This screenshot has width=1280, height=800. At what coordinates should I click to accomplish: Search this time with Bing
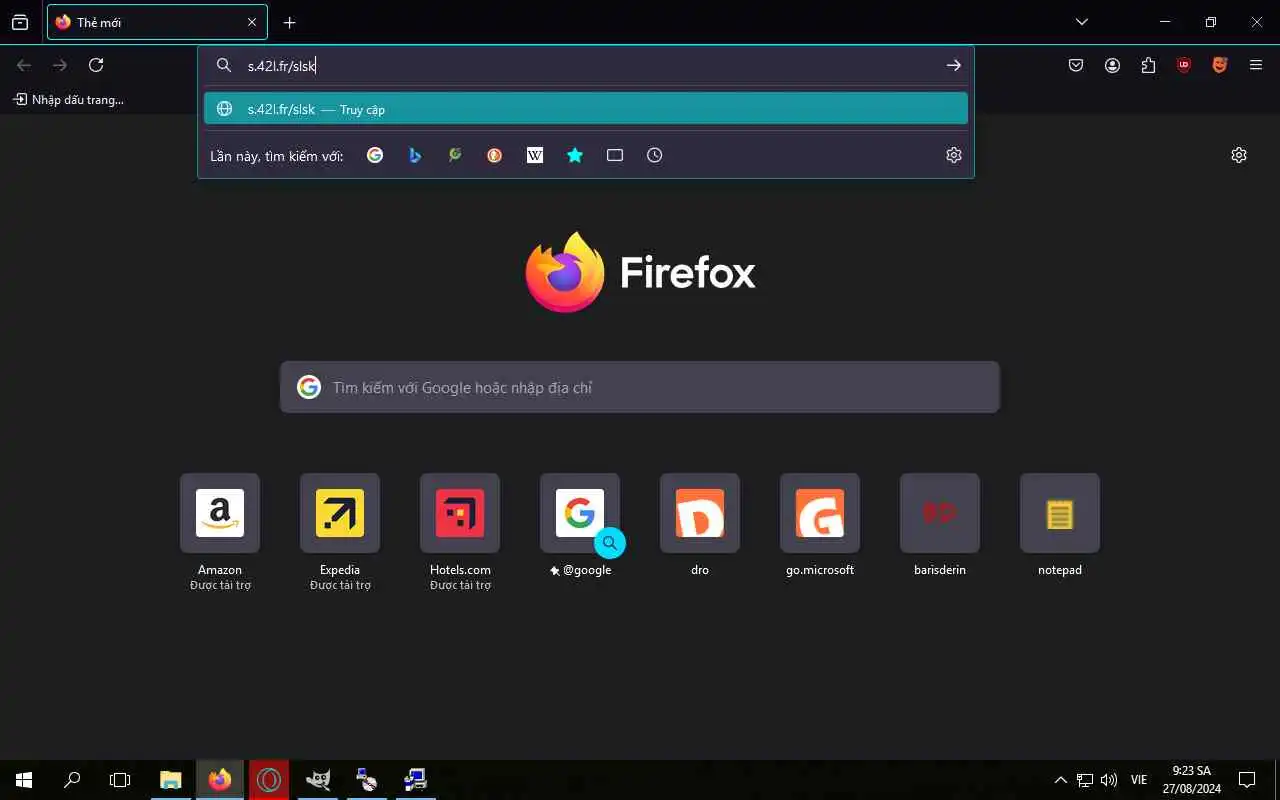tap(415, 155)
